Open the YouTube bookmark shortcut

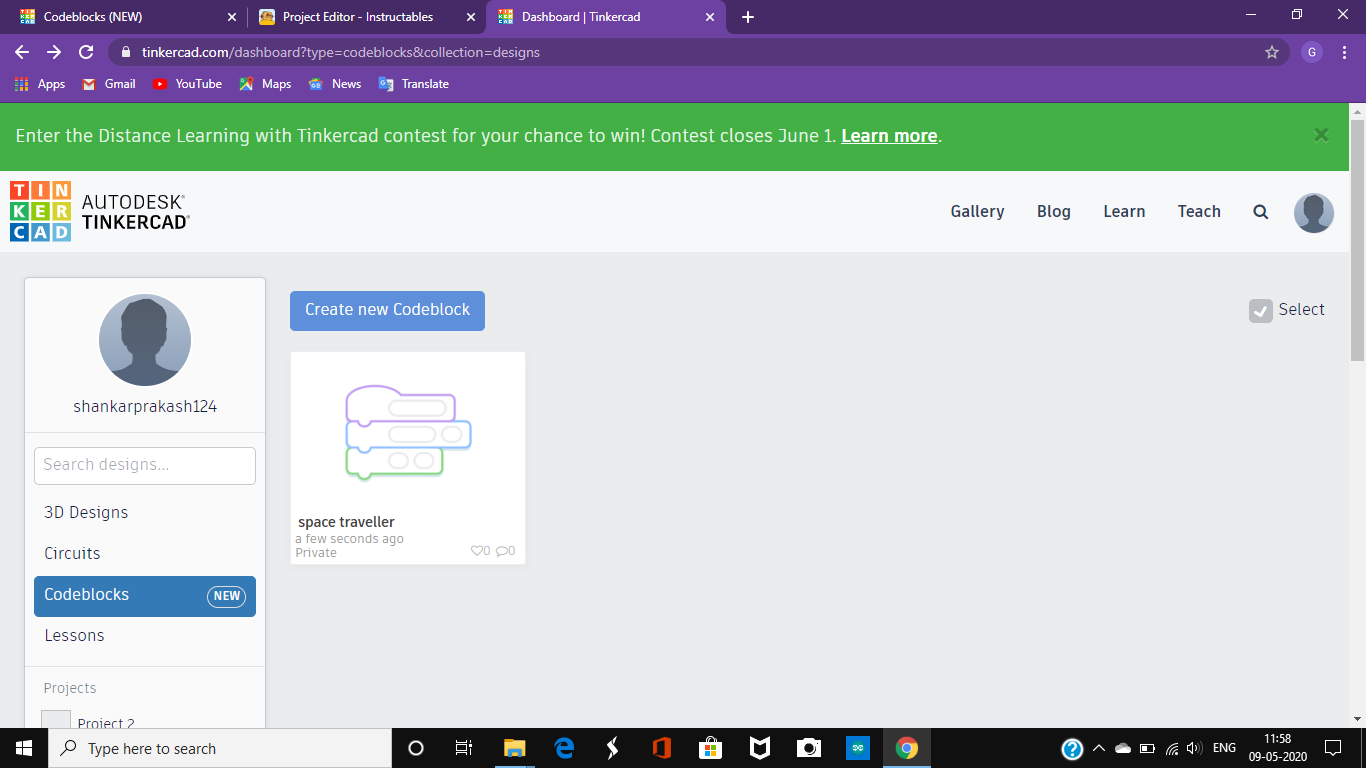point(186,84)
